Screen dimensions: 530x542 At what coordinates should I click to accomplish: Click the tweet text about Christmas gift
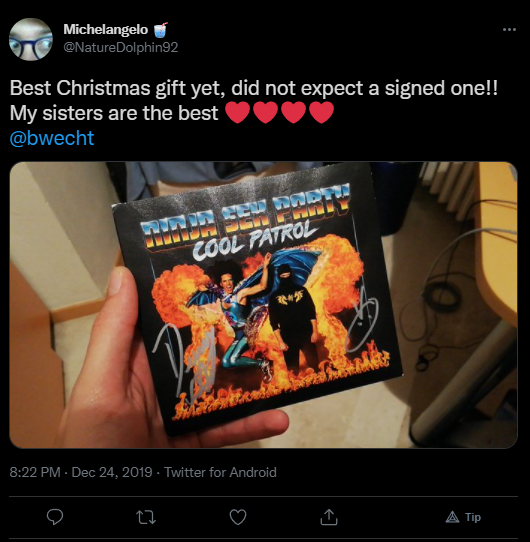254,101
